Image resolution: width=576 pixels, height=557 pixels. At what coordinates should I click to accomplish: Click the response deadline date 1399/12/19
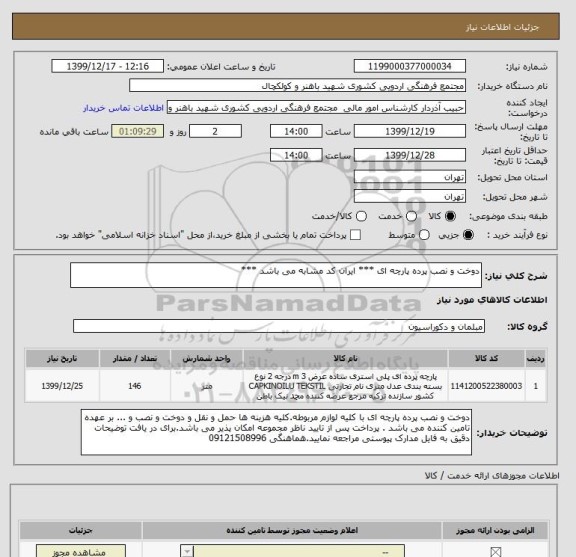(x=410, y=132)
